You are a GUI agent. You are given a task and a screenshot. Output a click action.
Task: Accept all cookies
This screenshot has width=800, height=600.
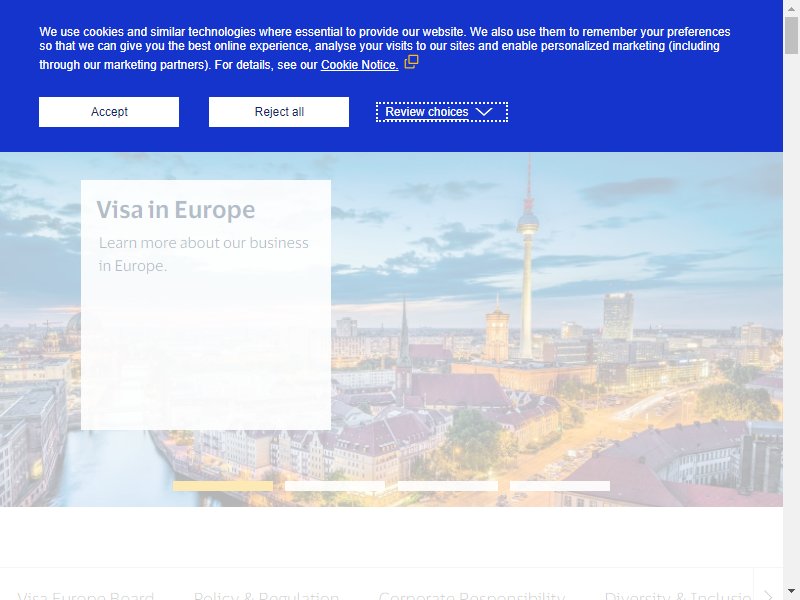(x=109, y=112)
